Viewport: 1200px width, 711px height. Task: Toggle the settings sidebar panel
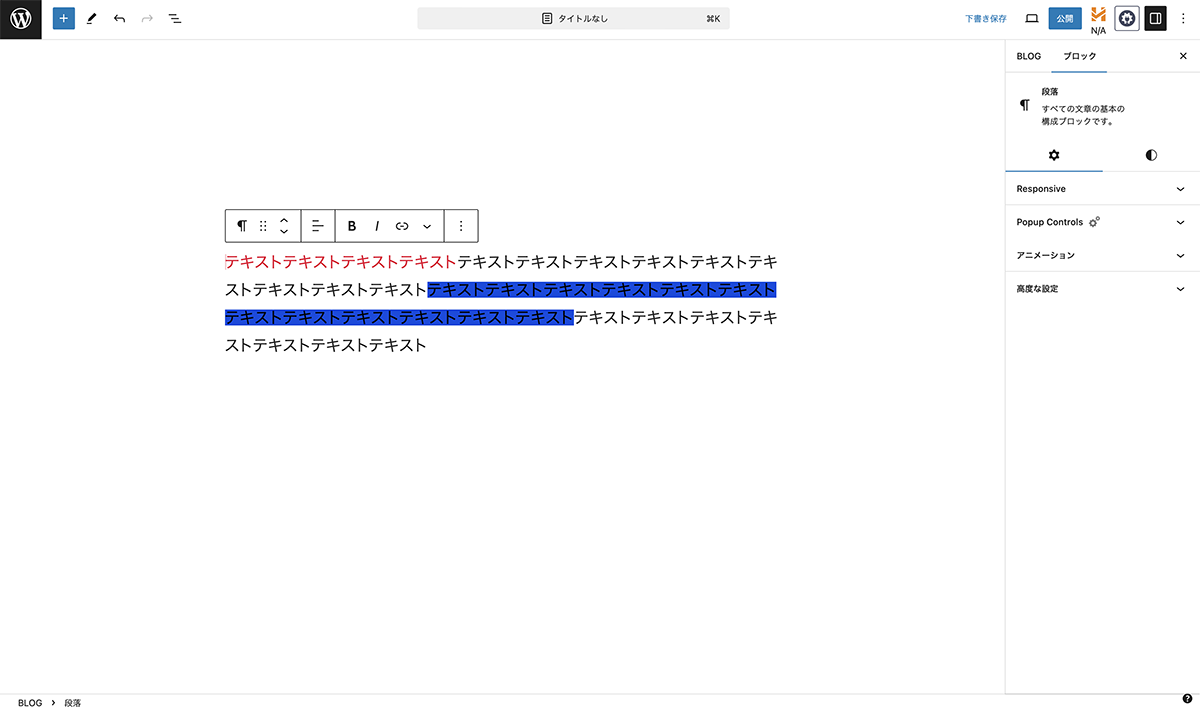coord(1155,19)
